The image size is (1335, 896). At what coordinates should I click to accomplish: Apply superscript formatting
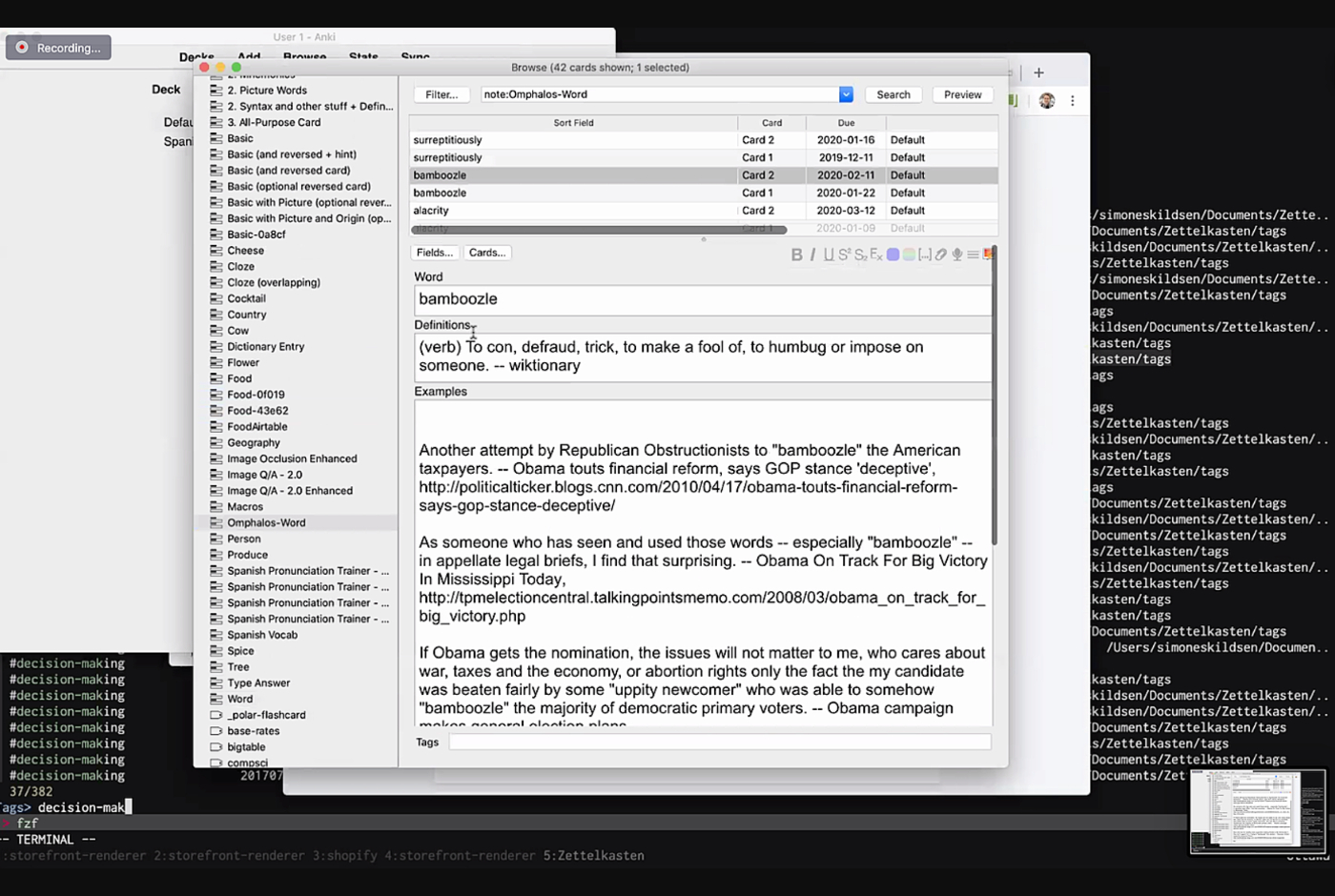click(x=844, y=255)
